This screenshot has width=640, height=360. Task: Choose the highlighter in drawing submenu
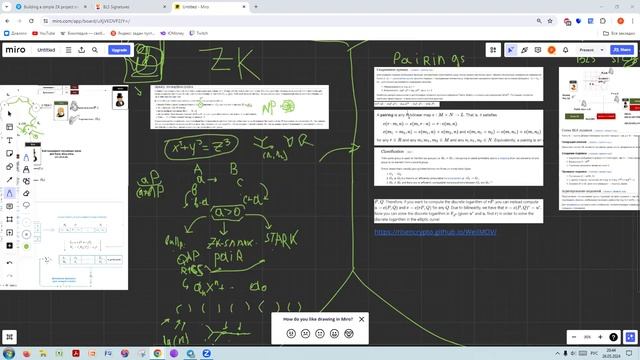[x=27, y=169]
